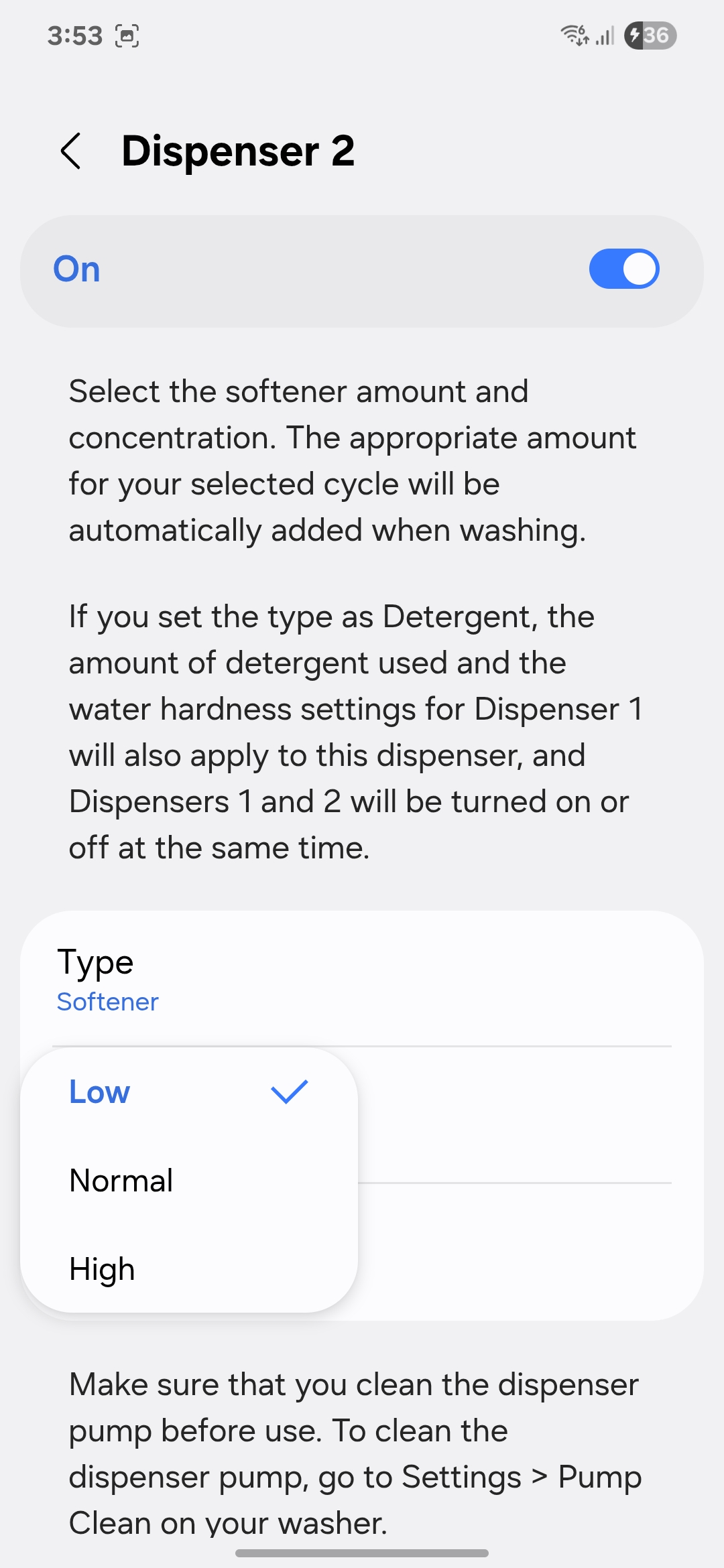Tap the pump clean reminder text

click(x=355, y=1453)
